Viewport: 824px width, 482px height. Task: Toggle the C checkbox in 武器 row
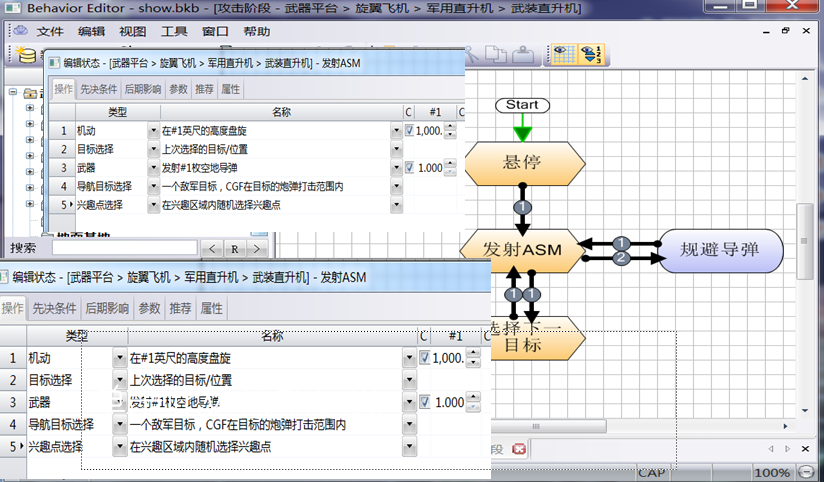(409, 168)
